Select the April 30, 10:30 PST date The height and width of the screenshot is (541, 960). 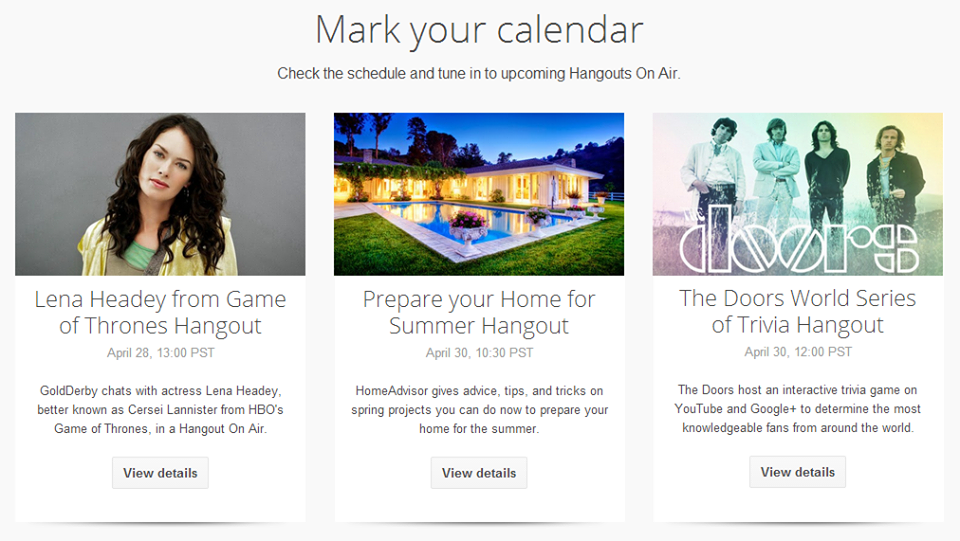tap(479, 353)
